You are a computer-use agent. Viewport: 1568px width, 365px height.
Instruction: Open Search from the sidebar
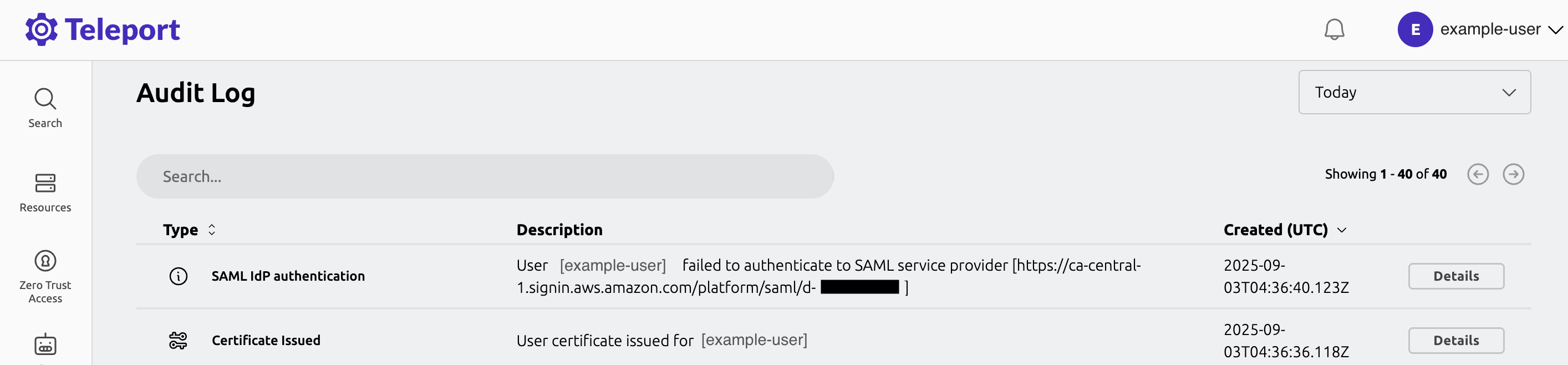[45, 108]
